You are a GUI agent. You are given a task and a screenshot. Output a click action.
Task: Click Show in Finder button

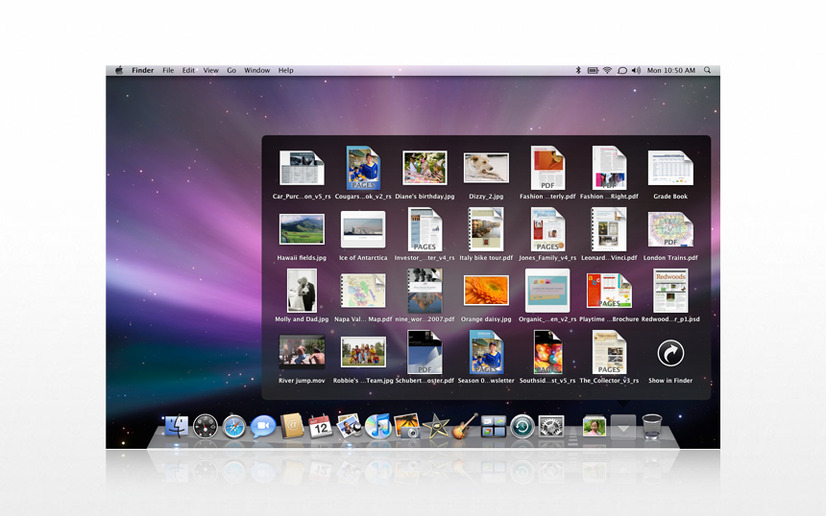(670, 359)
